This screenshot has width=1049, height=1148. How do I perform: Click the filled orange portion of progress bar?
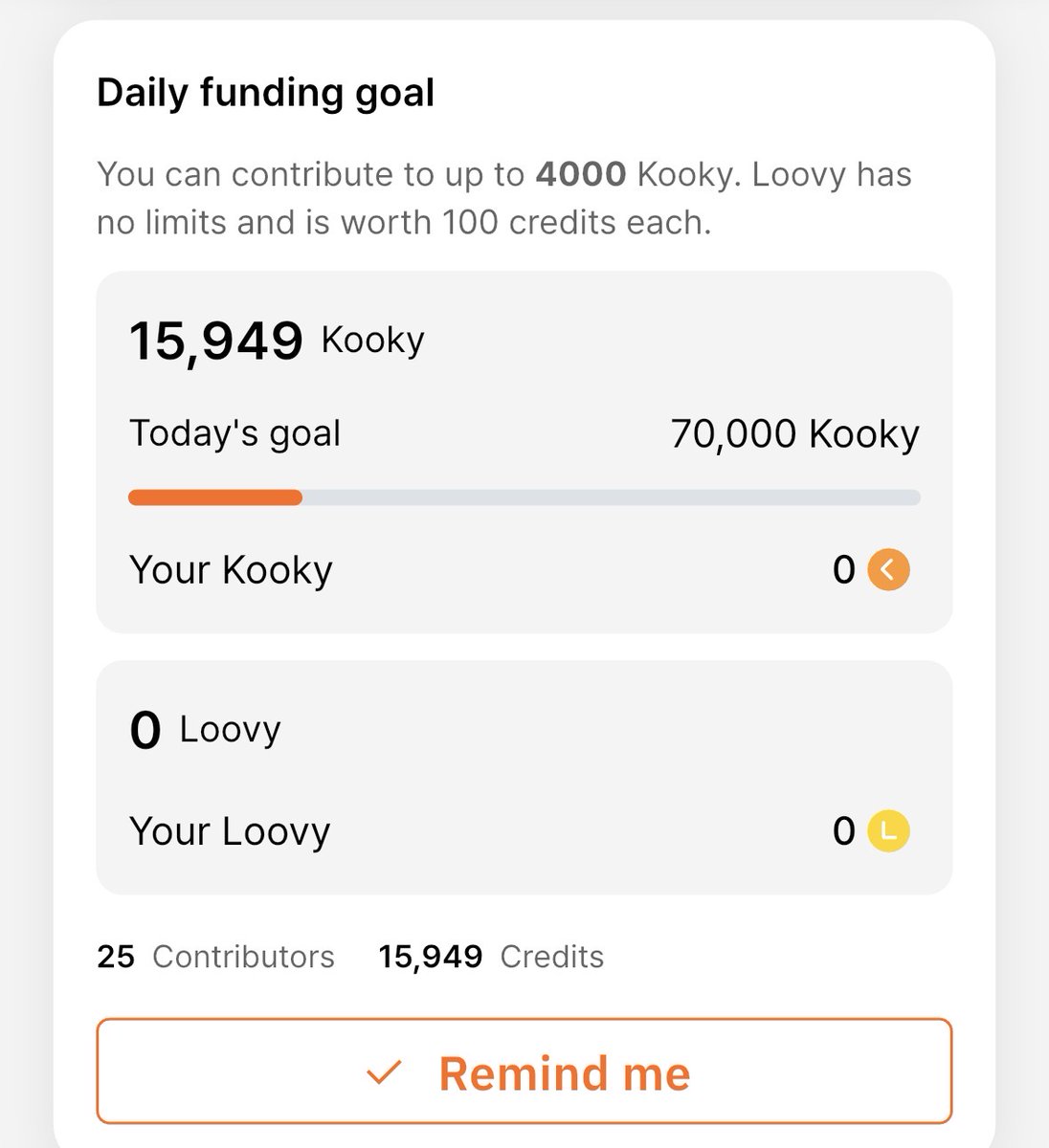tap(215, 497)
